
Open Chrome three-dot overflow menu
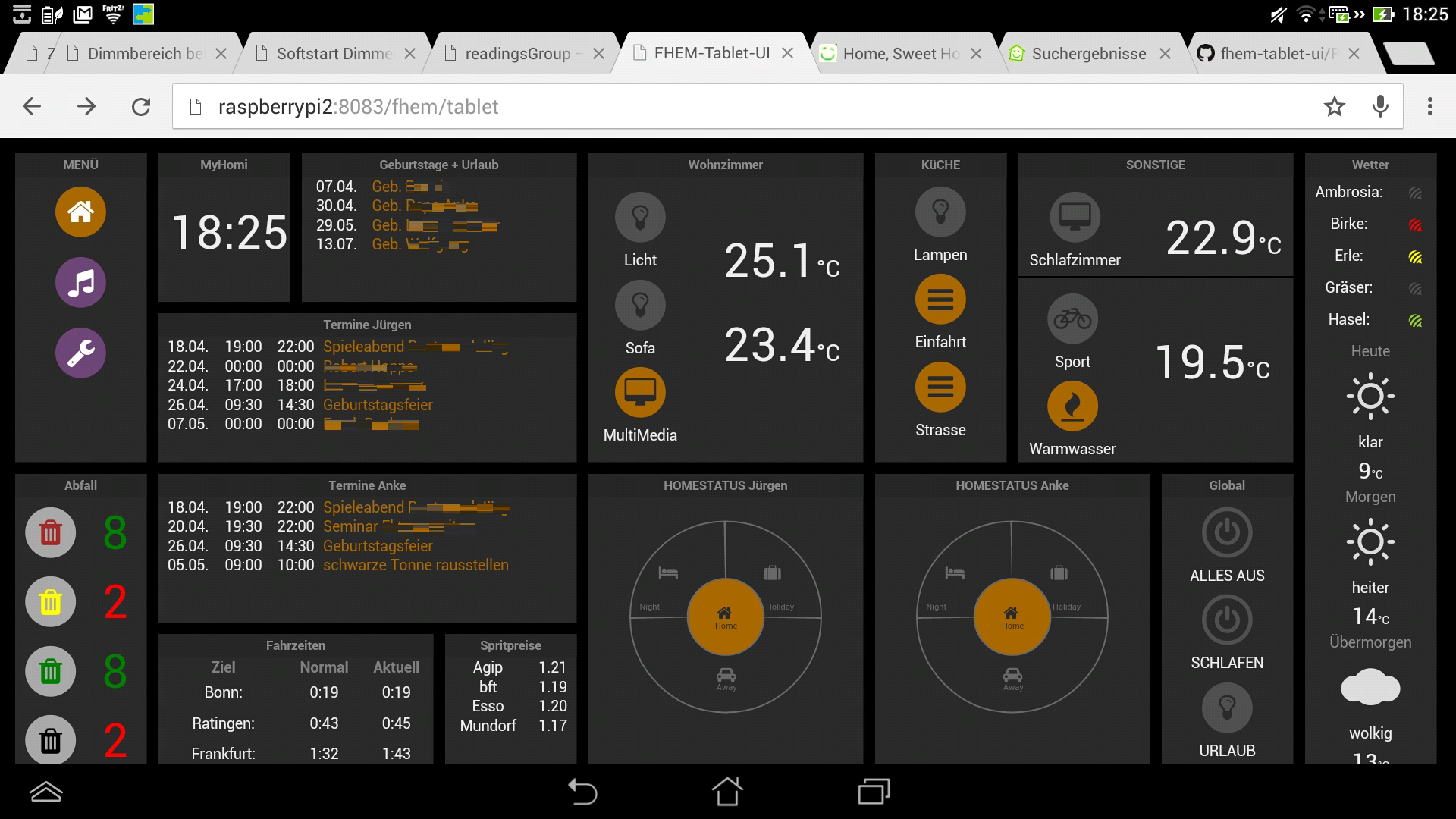1429,106
